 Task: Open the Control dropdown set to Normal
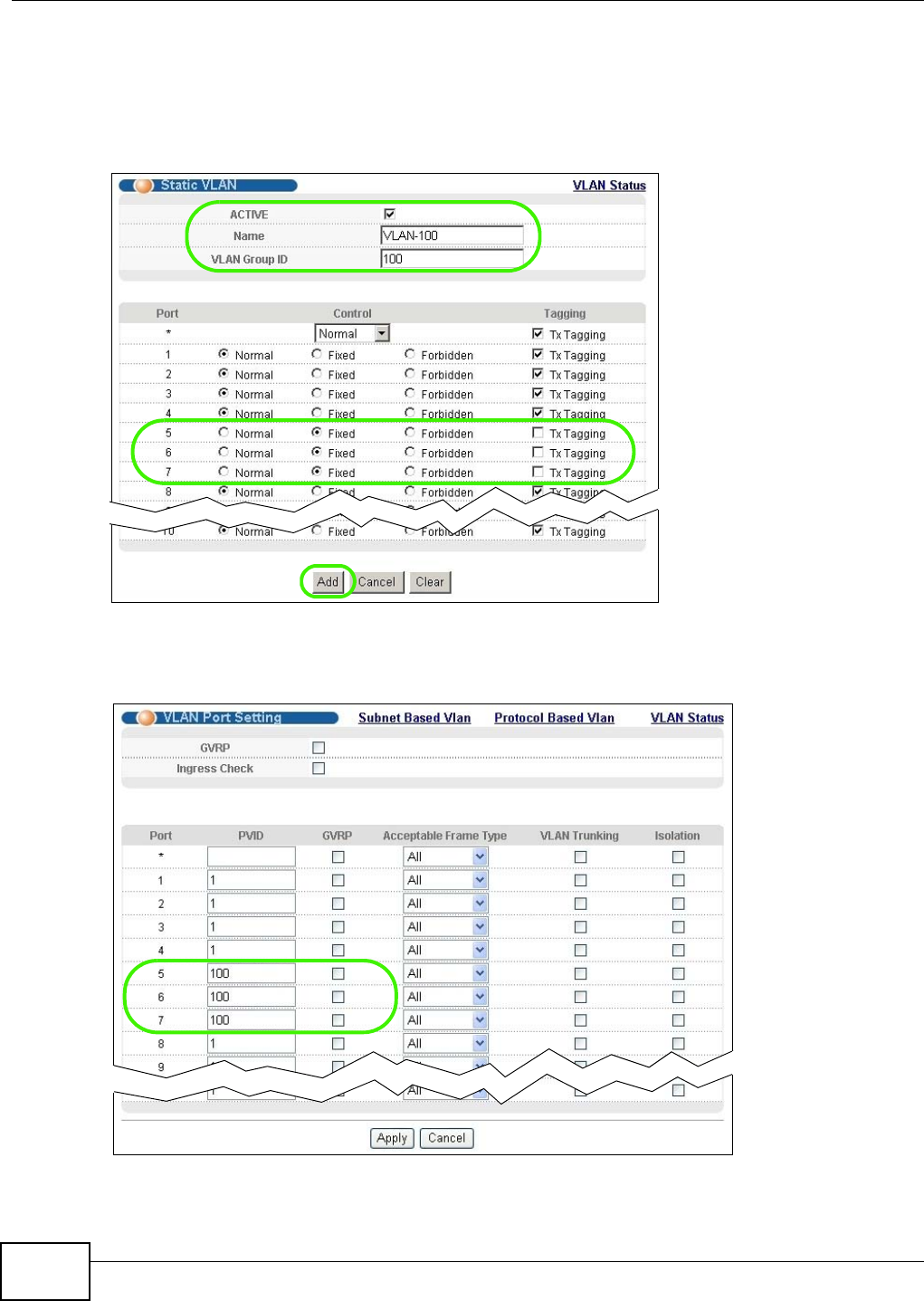click(x=352, y=334)
